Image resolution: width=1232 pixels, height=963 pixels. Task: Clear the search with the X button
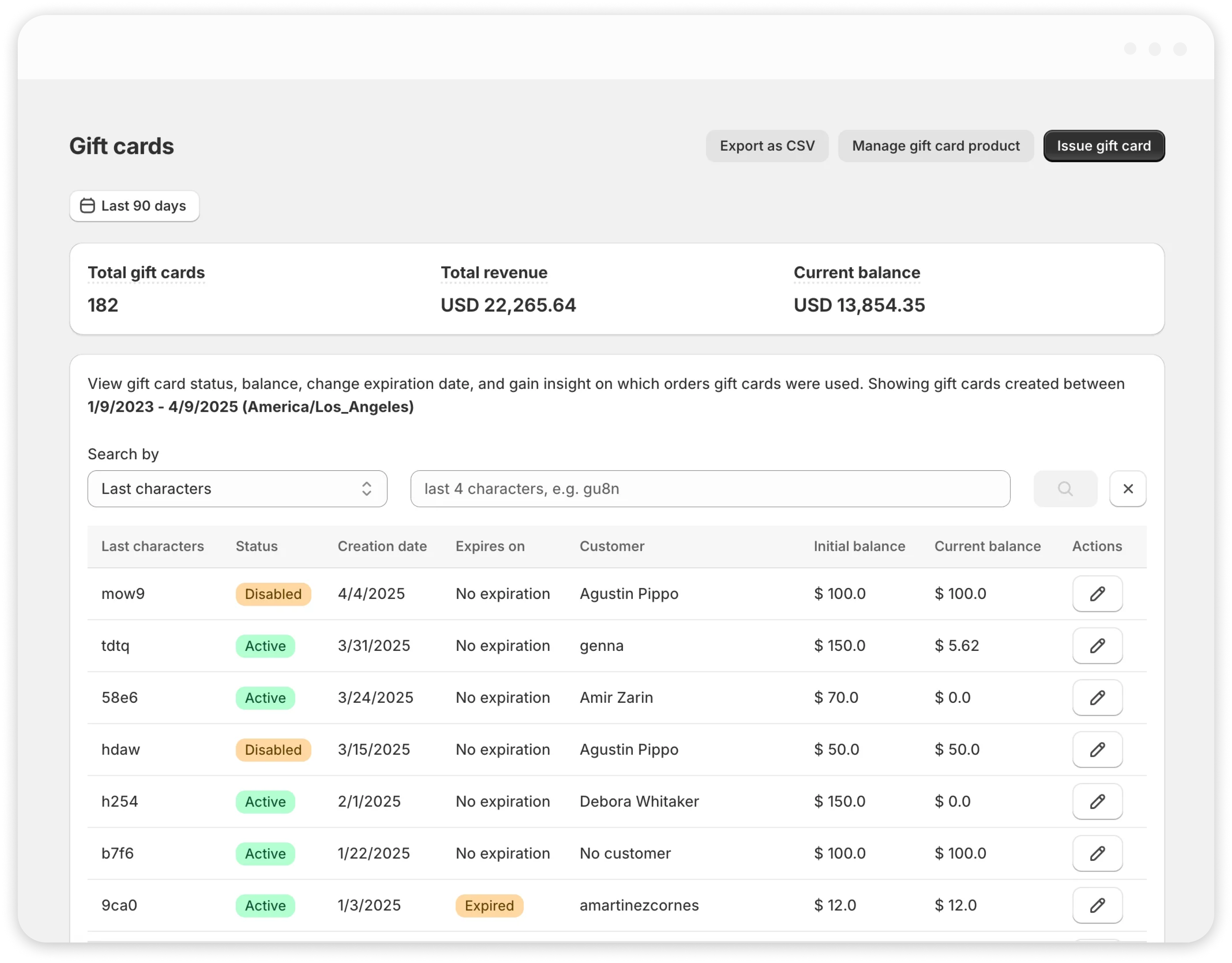click(1128, 489)
